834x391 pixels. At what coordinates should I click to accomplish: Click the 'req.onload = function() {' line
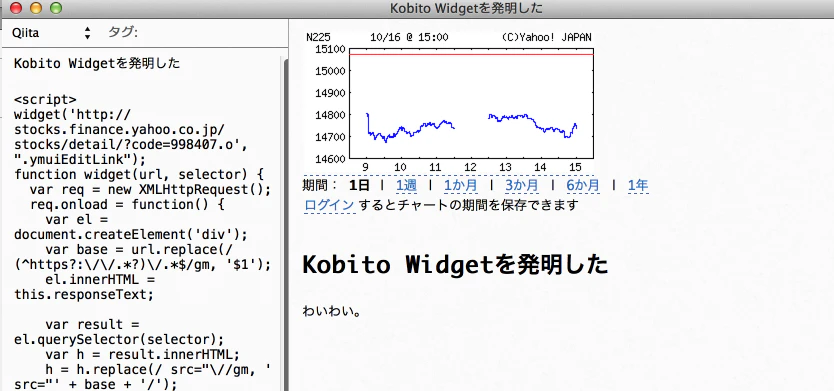point(127,205)
